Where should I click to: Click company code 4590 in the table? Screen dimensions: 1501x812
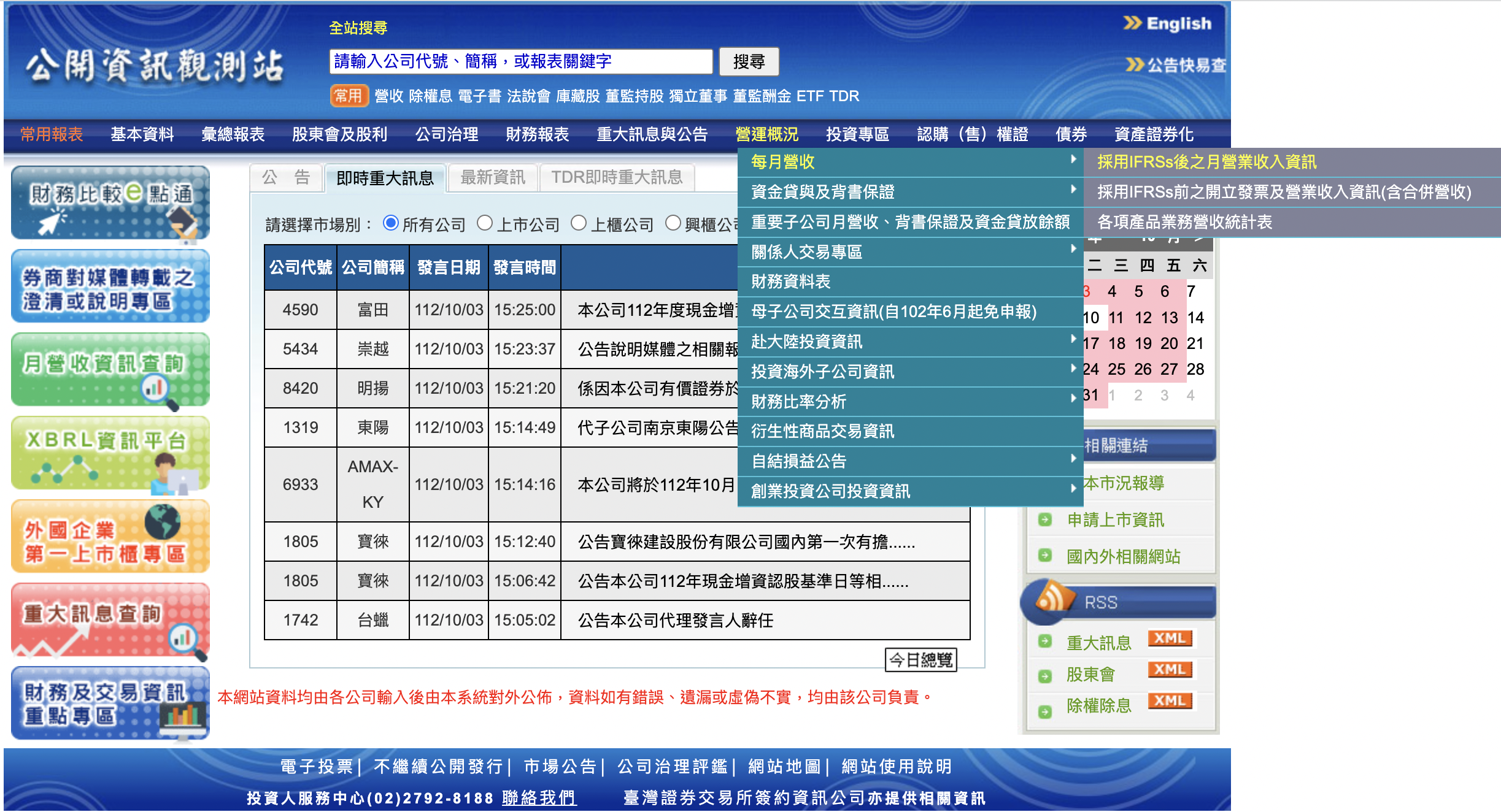click(x=300, y=310)
